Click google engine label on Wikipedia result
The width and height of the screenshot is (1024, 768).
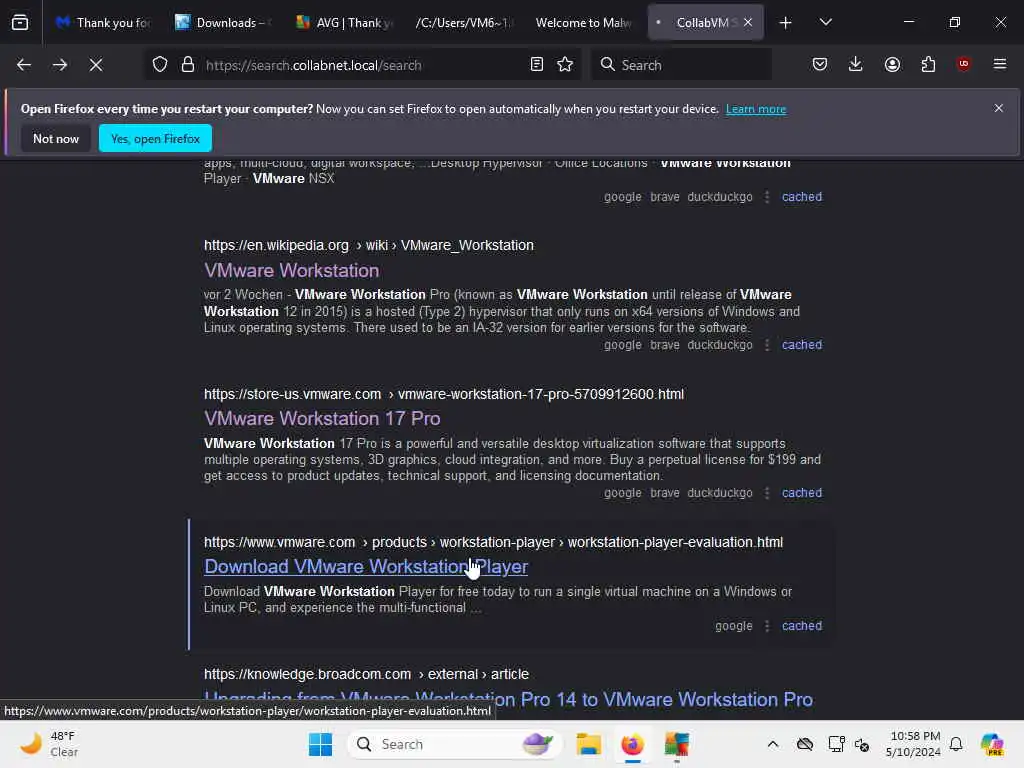622,345
